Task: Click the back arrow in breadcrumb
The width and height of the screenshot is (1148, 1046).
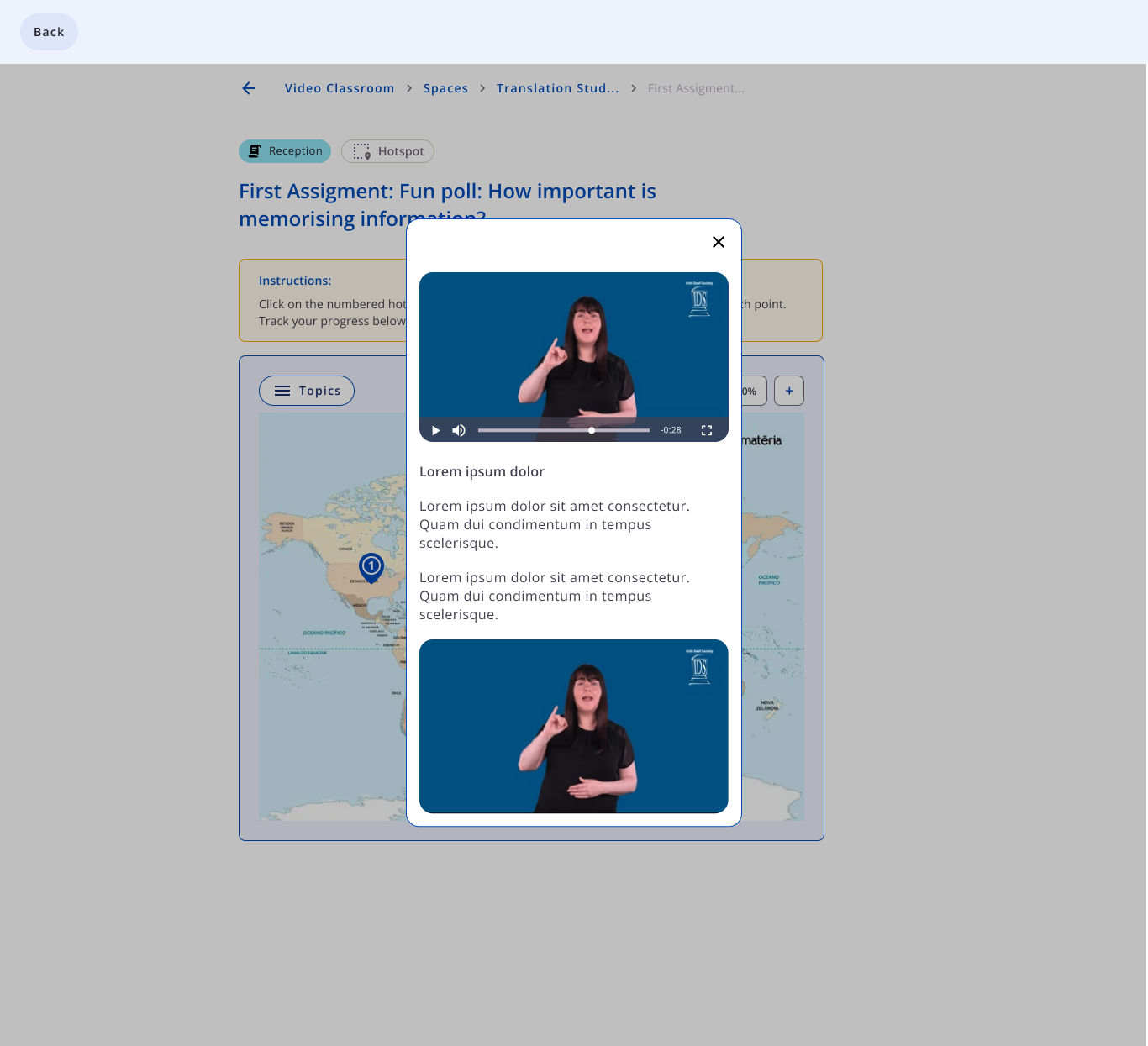Action: tap(249, 88)
